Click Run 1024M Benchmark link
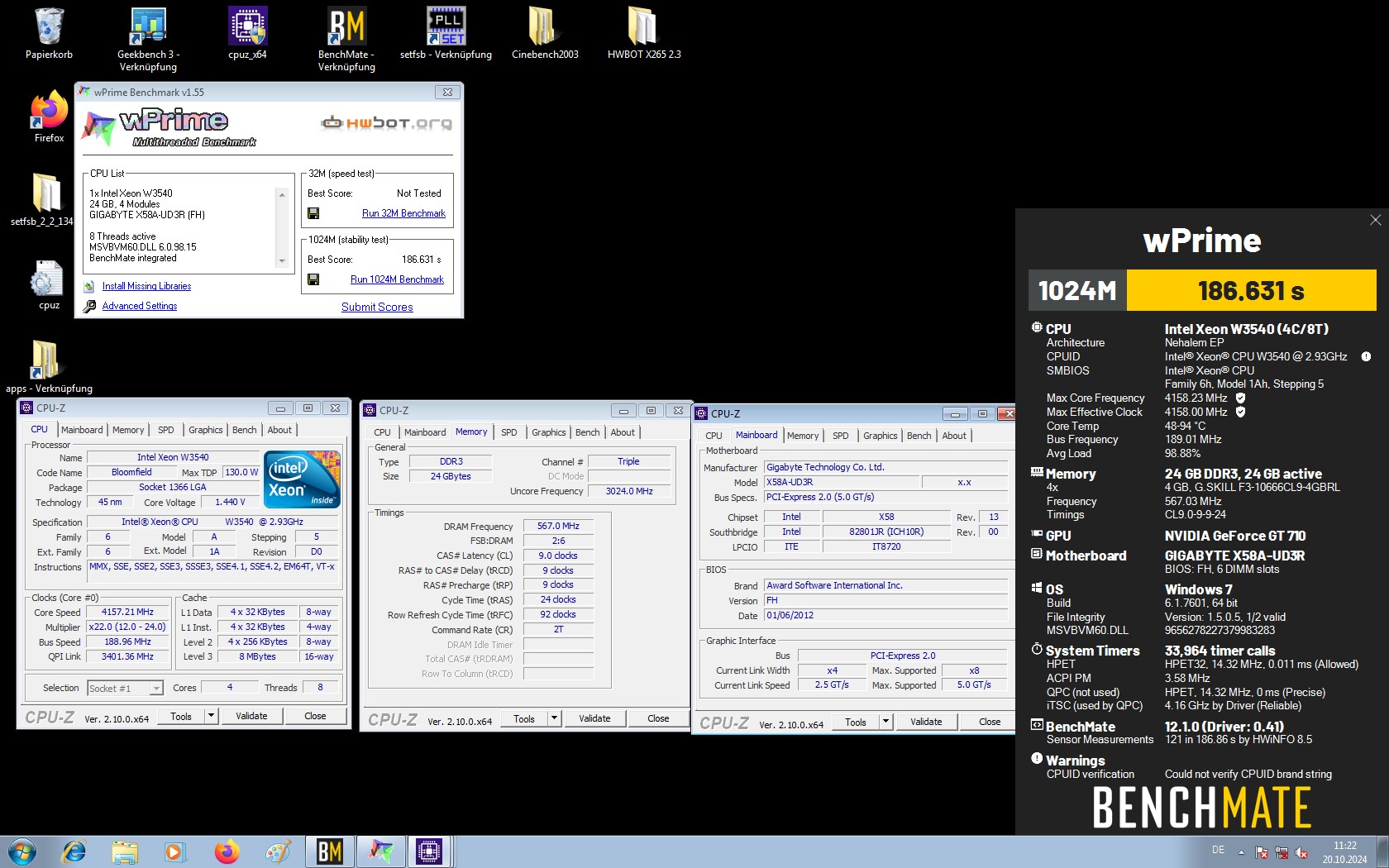The height and width of the screenshot is (868, 1389). pos(397,279)
